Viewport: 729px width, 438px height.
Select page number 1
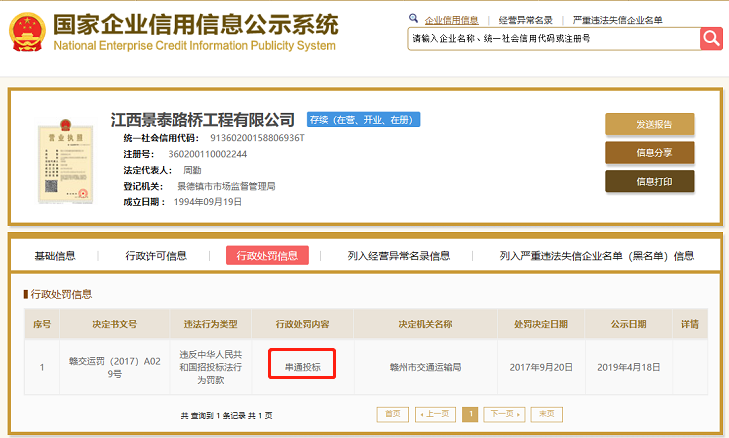pyautogui.click(x=470, y=414)
